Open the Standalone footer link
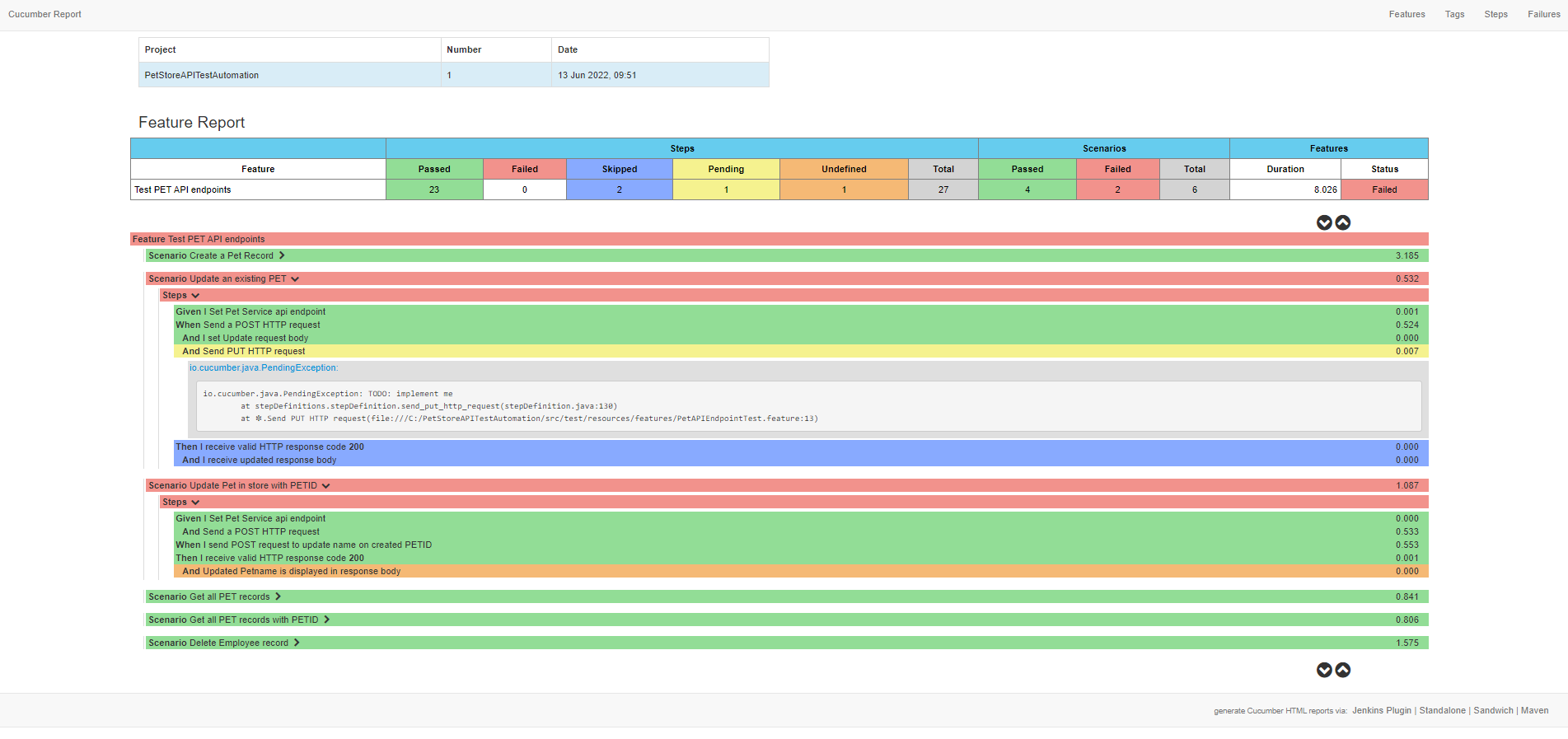The width and height of the screenshot is (1568, 739). (x=1442, y=710)
